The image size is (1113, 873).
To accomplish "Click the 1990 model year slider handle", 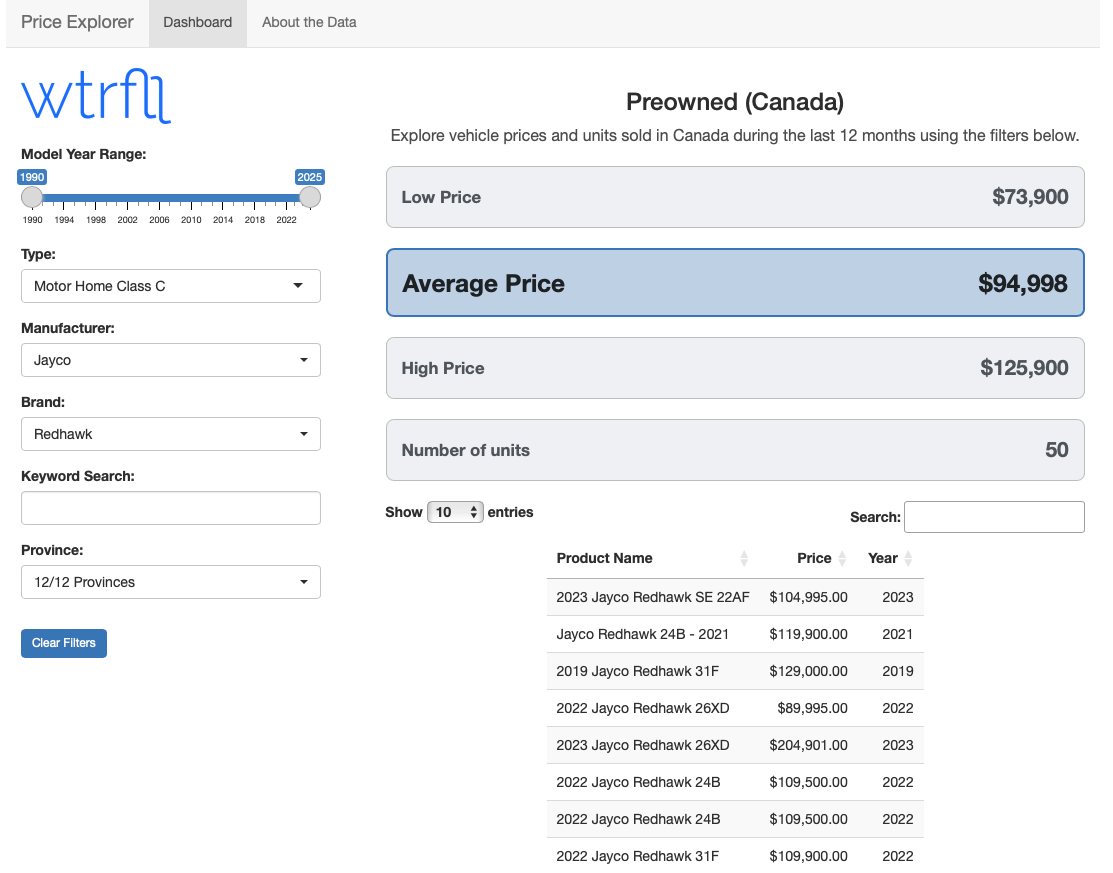I will [x=32, y=197].
